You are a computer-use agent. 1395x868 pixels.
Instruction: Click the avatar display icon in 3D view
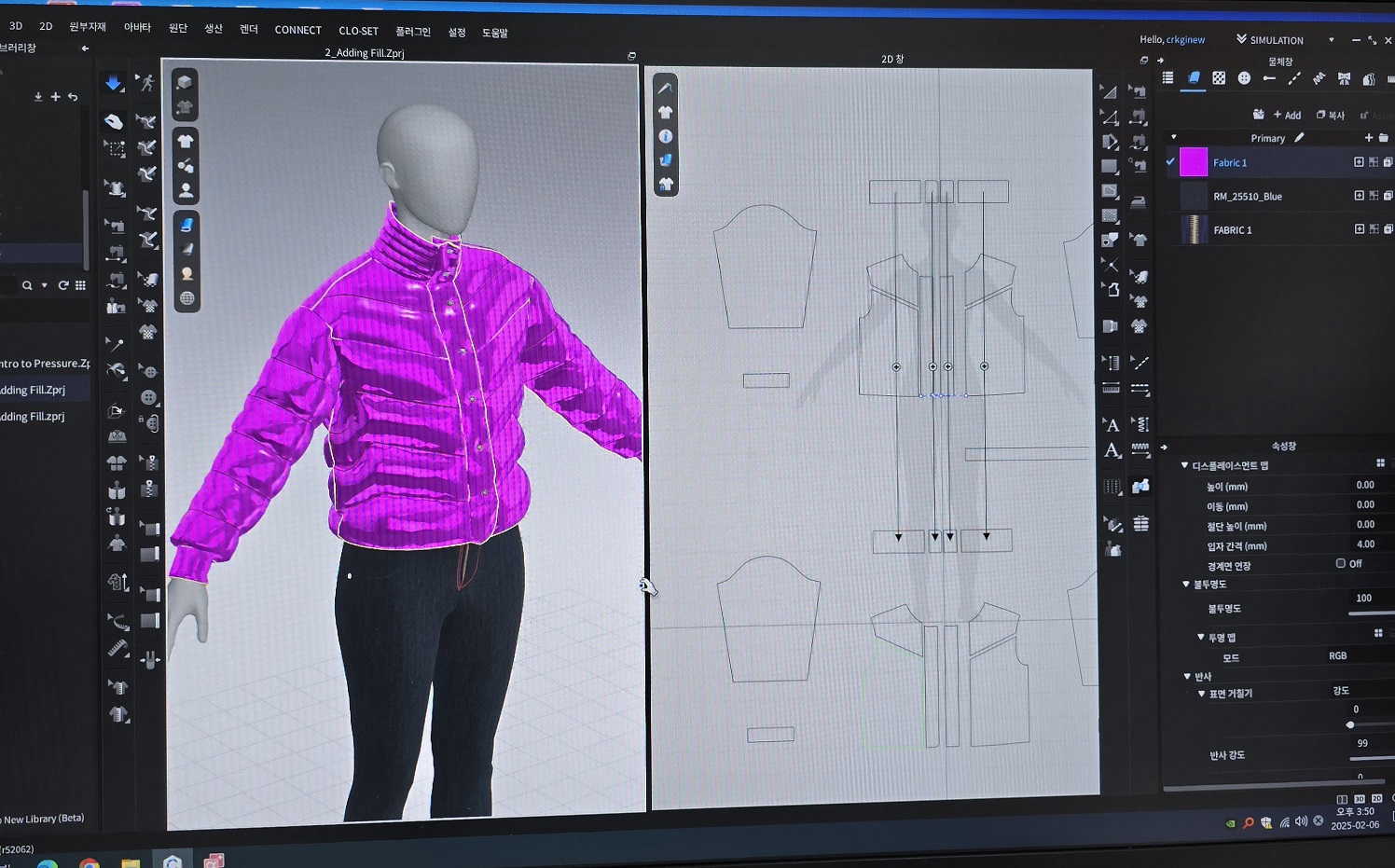coord(186,190)
